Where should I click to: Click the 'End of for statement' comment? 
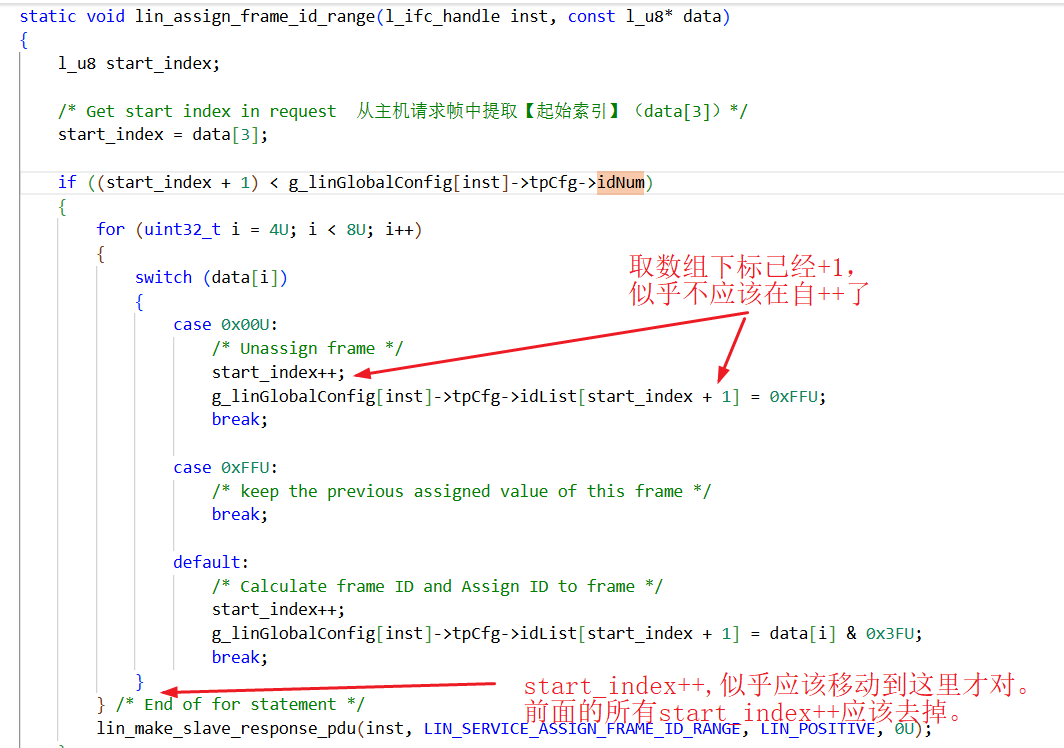coord(240,705)
